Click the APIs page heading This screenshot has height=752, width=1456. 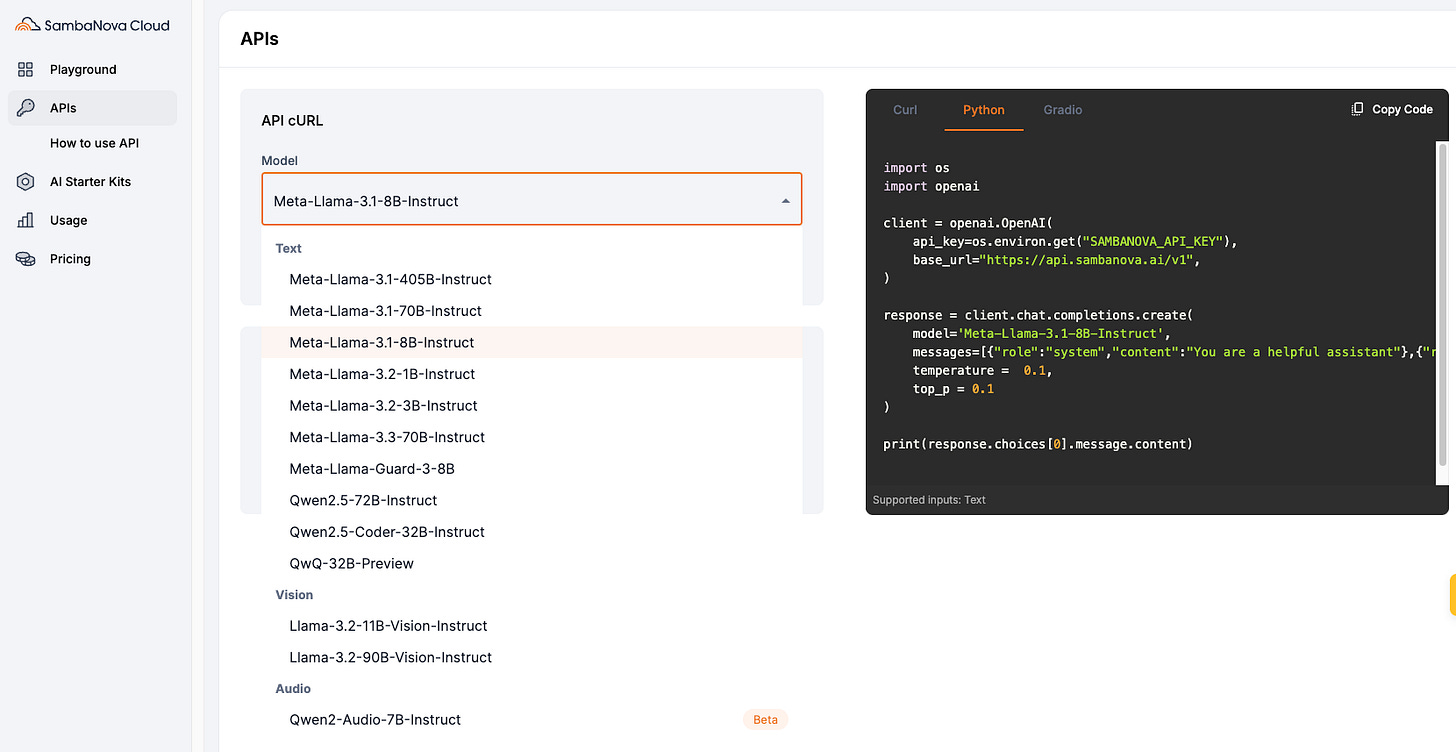259,39
